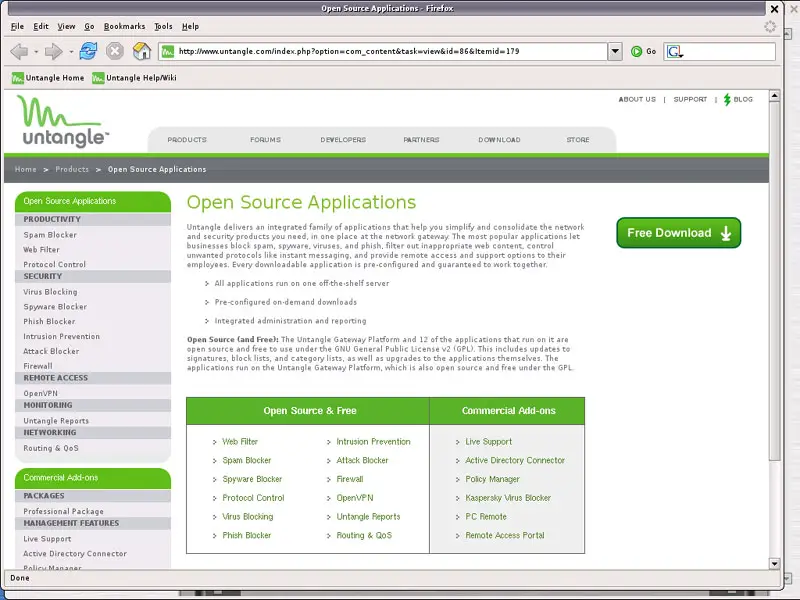Screen dimensions: 800x600
Task: Open the Untangle Home bookmark
Action: pyautogui.click(x=48, y=78)
